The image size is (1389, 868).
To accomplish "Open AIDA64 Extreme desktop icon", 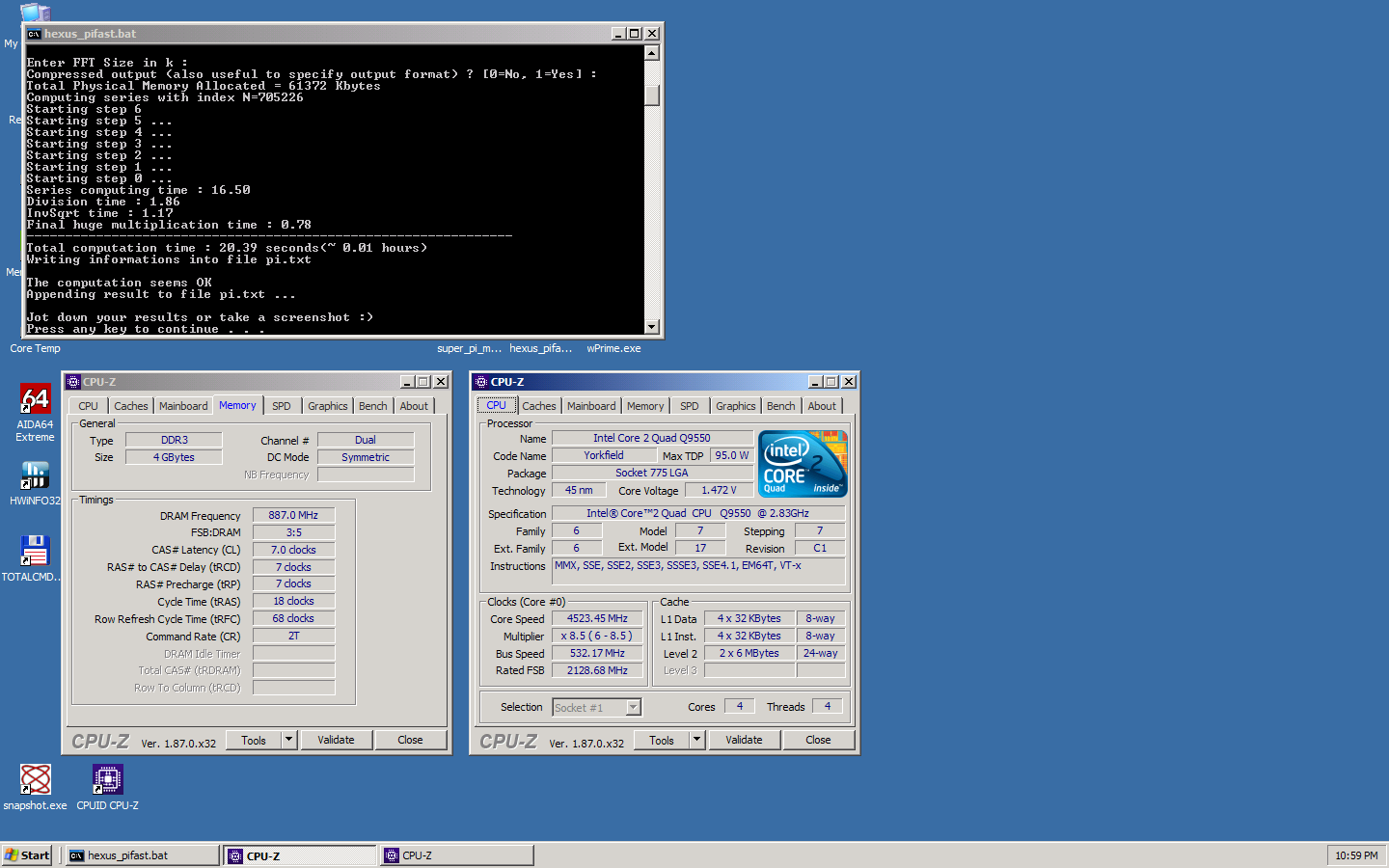I will tap(35, 412).
